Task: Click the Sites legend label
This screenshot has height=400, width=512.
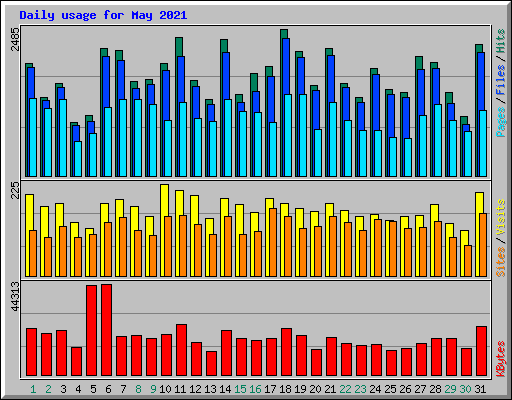Action: pyautogui.click(x=500, y=262)
